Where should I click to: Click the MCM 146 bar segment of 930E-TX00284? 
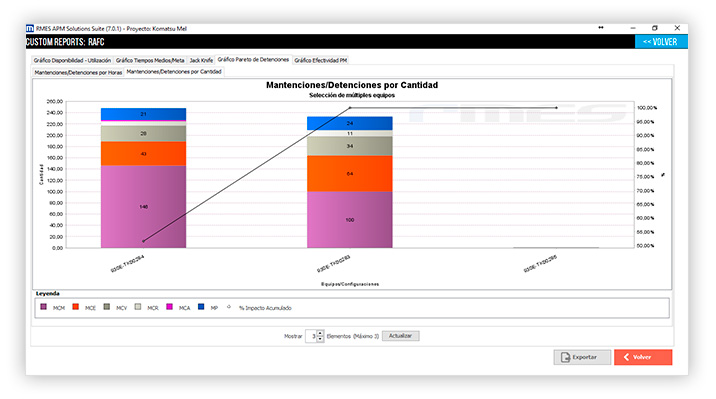click(x=143, y=207)
